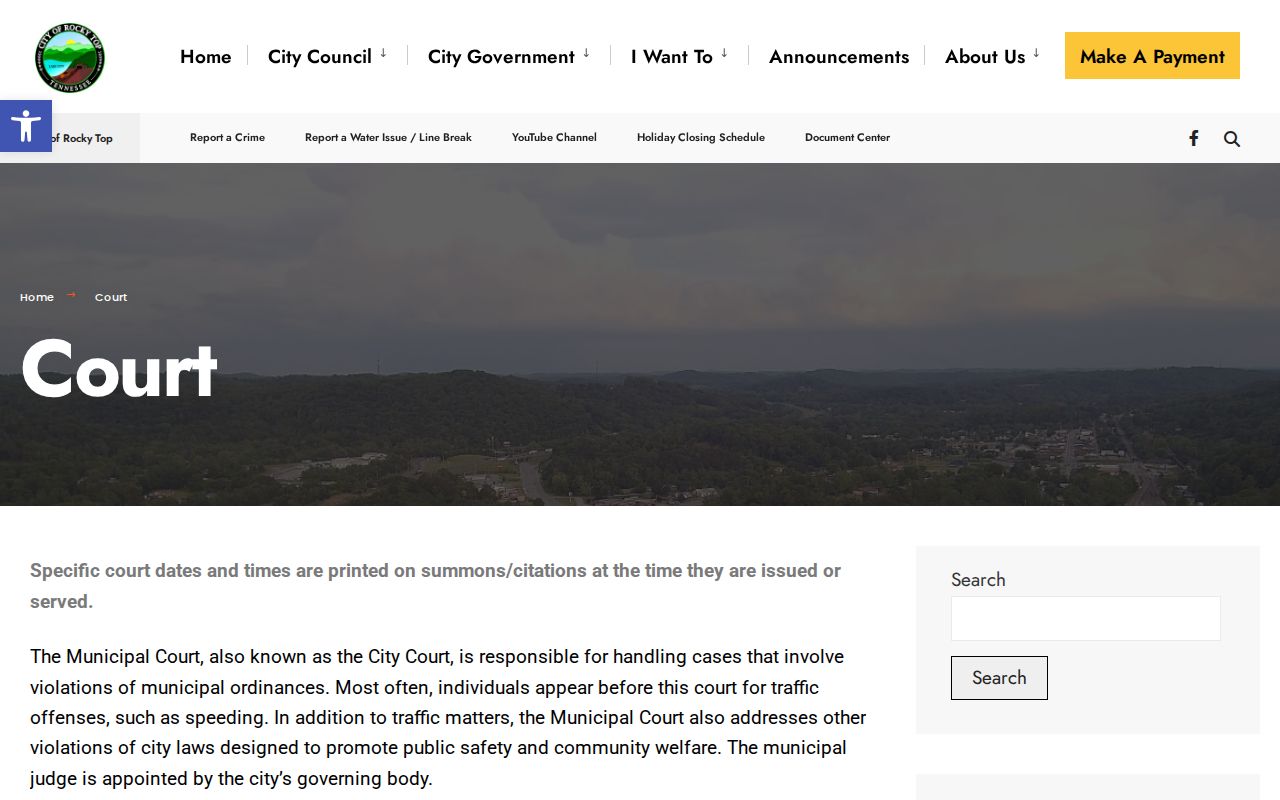Click the magnifier search icon in toolbar
This screenshot has height=800, width=1280.
[x=1232, y=139]
